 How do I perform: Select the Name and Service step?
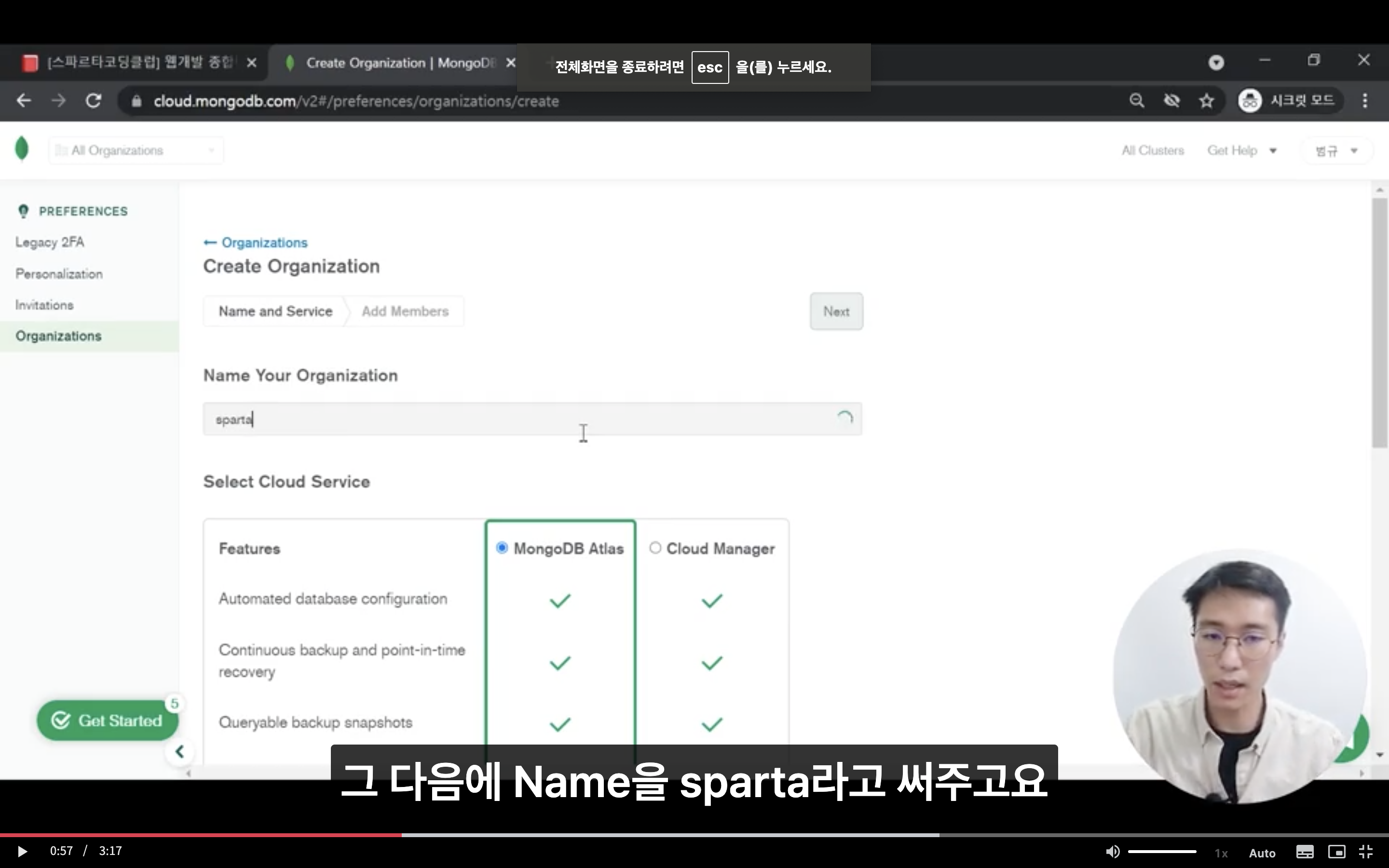(275, 311)
